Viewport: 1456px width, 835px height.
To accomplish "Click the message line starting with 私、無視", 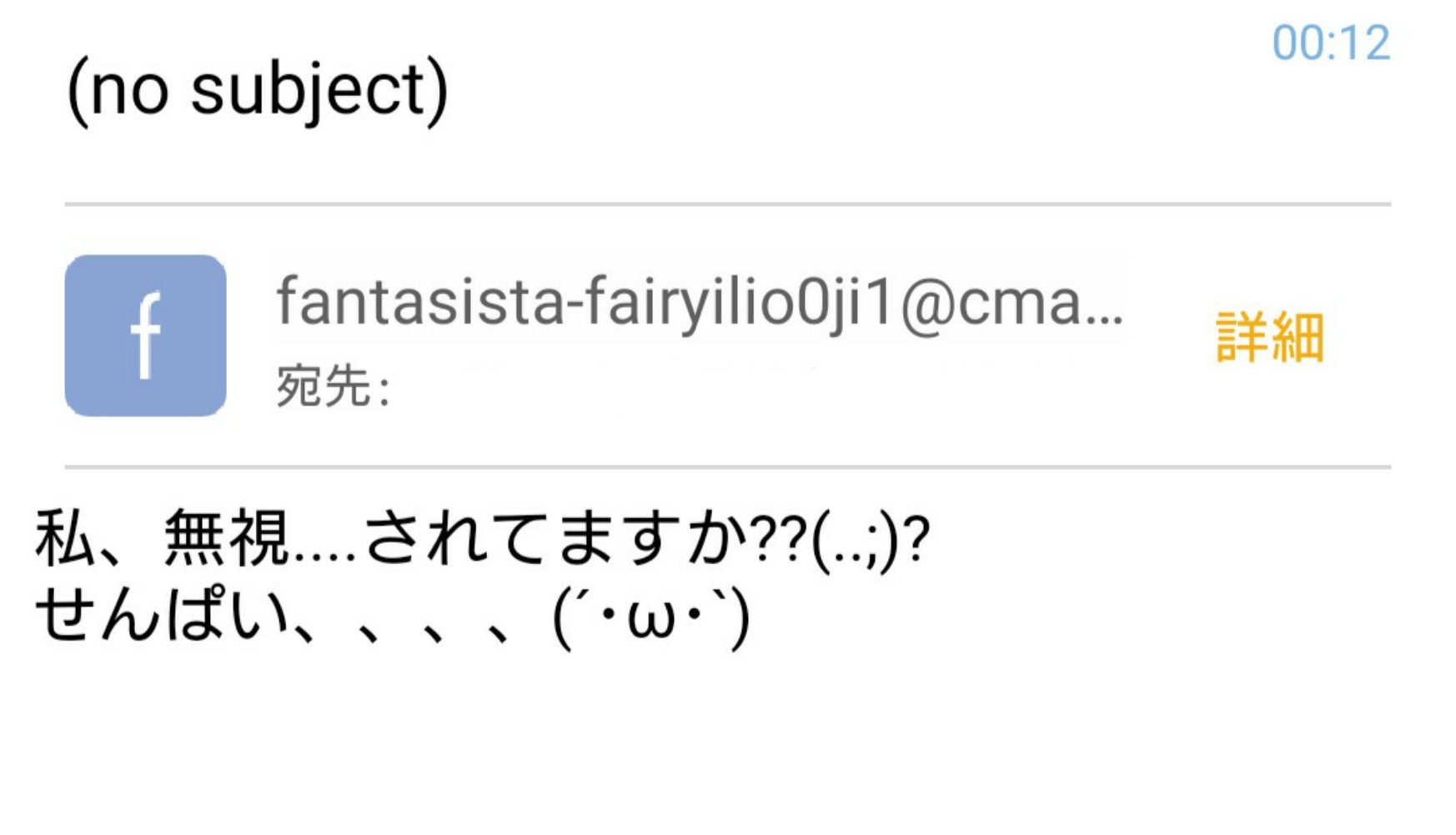I will pos(482,539).
